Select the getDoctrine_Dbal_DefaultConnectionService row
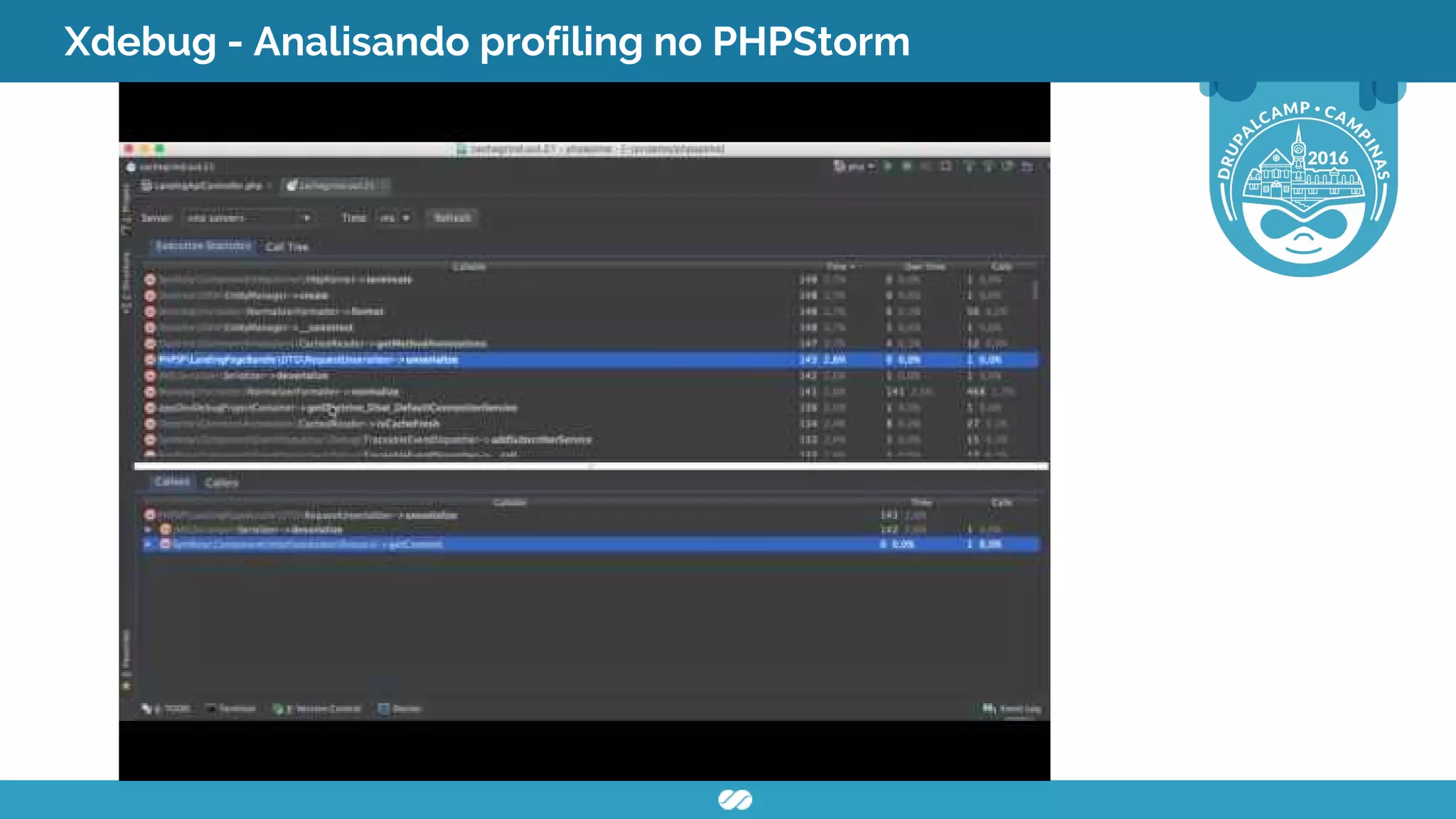This screenshot has height=819, width=1456. pyautogui.click(x=590, y=408)
